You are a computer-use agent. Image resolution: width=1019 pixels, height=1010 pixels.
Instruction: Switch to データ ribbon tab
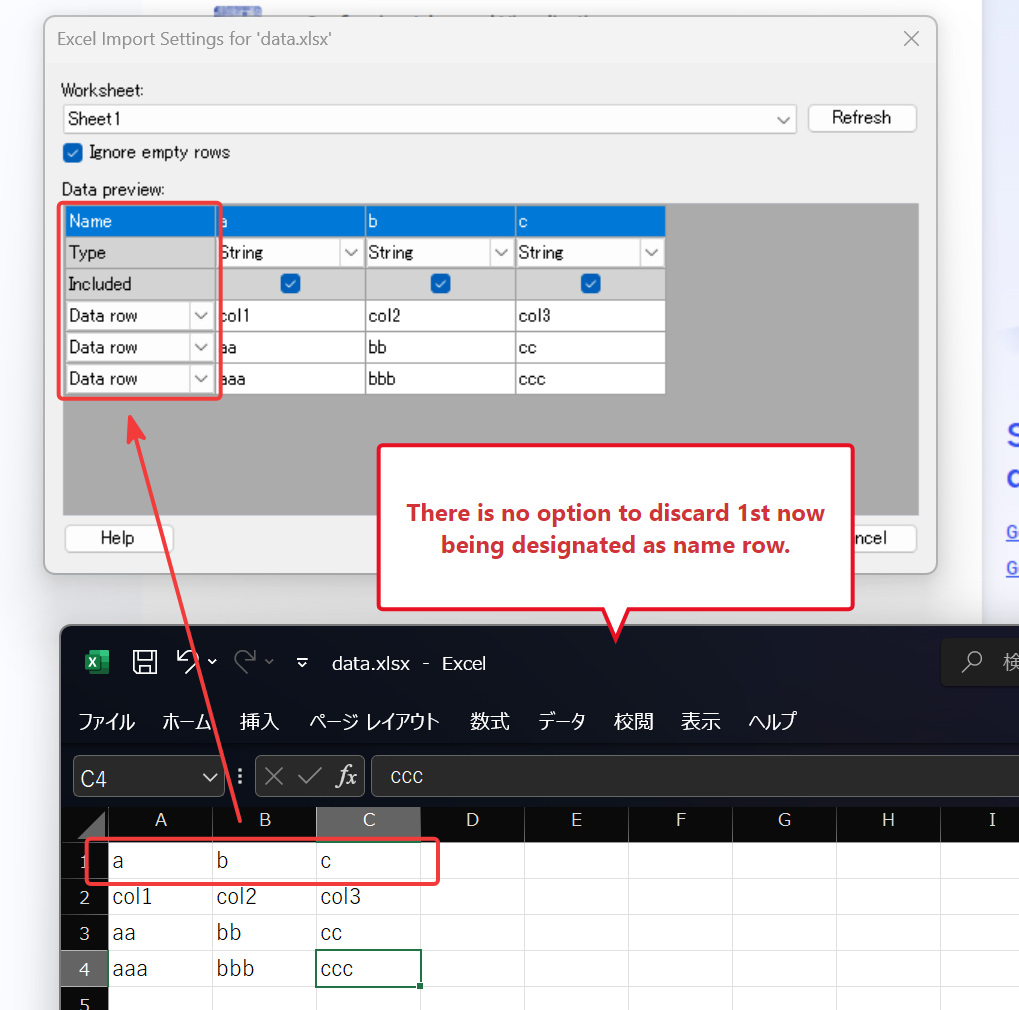561,721
